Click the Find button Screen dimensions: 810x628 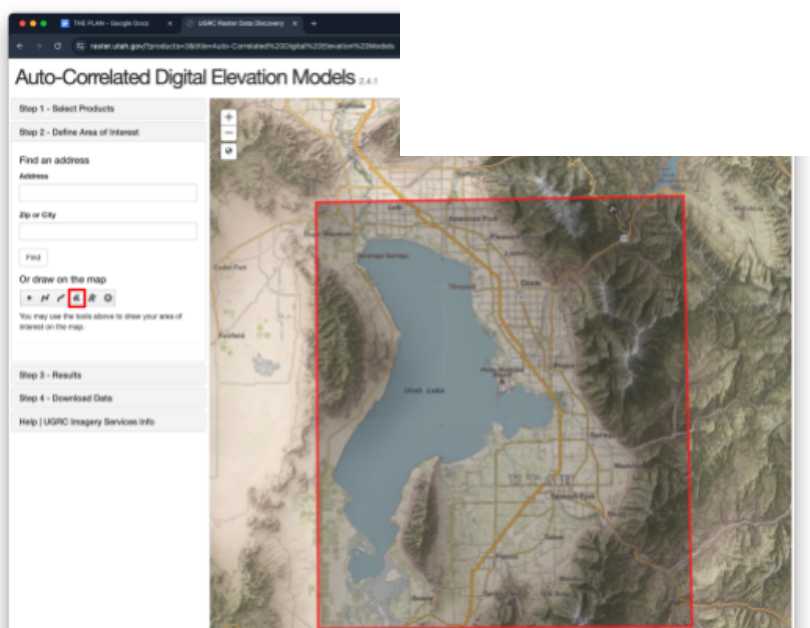tap(33, 257)
